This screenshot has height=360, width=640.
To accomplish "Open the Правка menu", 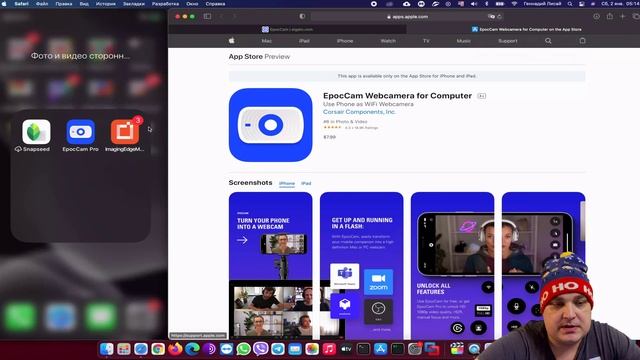I will 64,4.
